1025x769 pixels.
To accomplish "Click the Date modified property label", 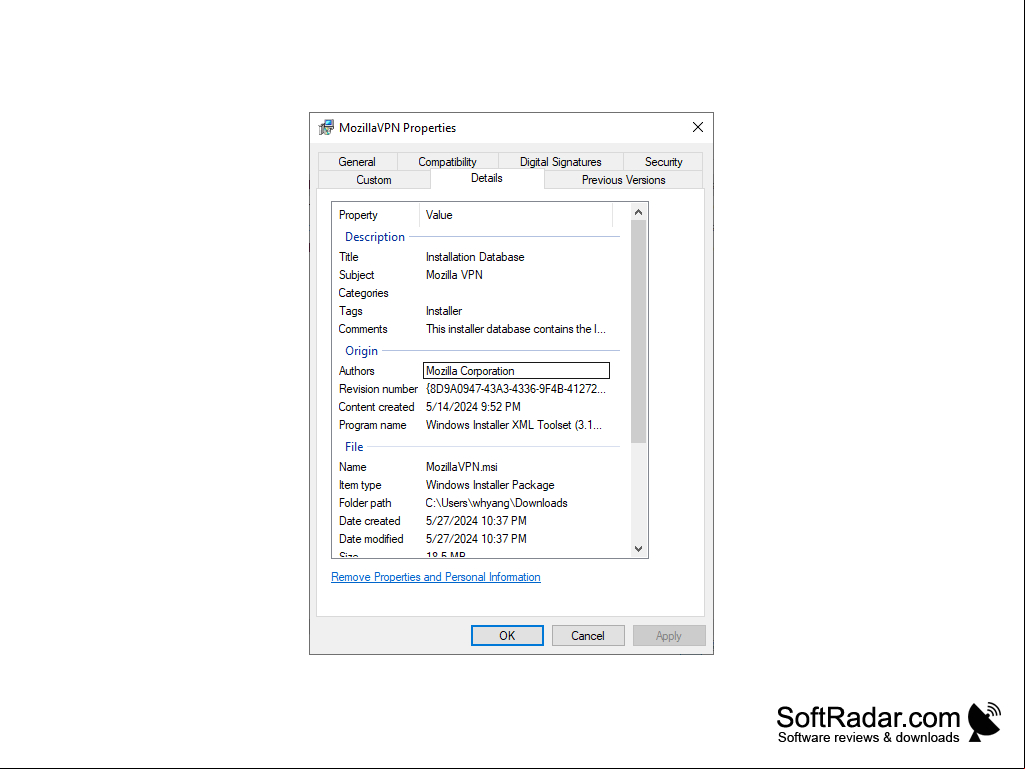I will (371, 539).
